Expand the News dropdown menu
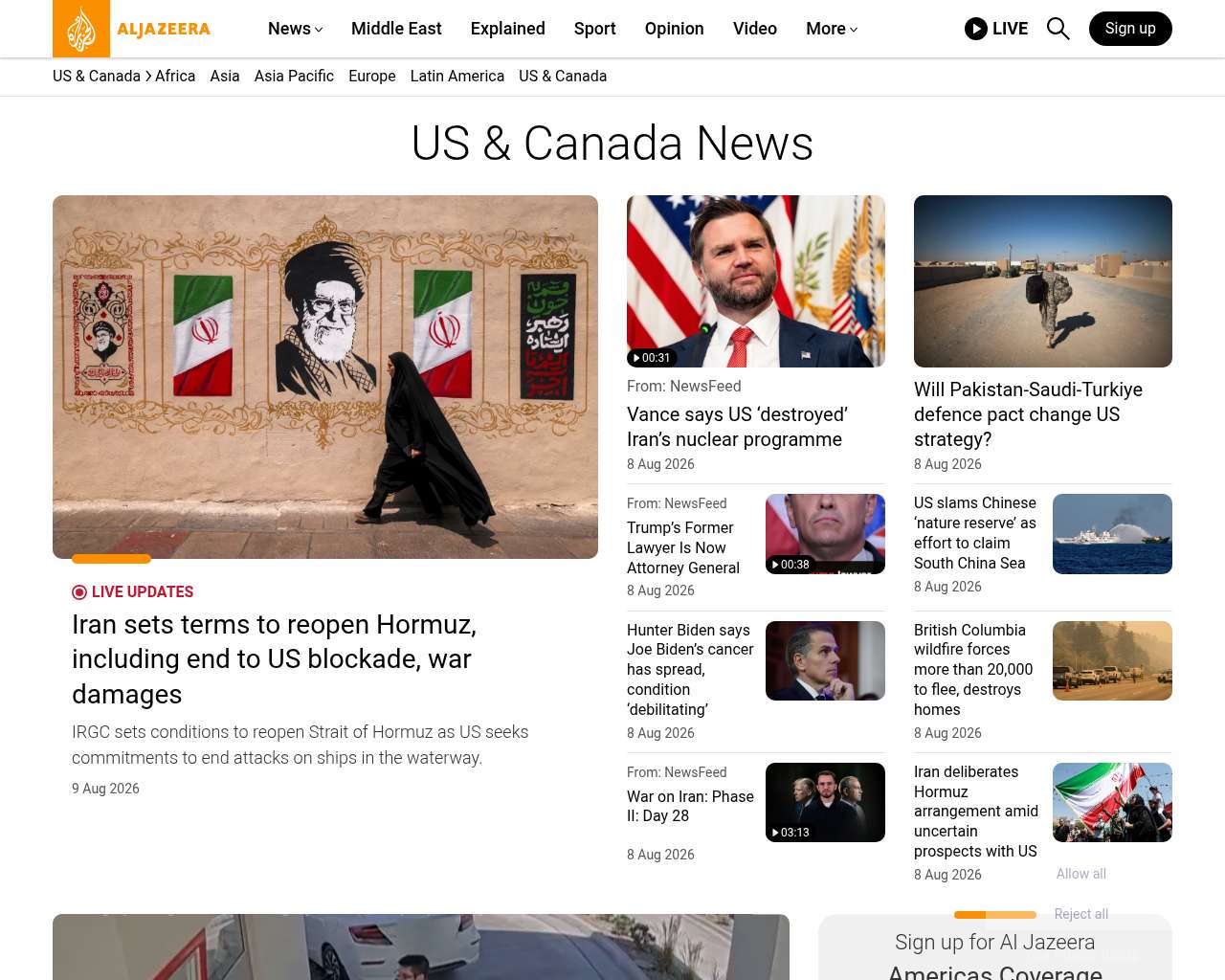 tap(295, 29)
